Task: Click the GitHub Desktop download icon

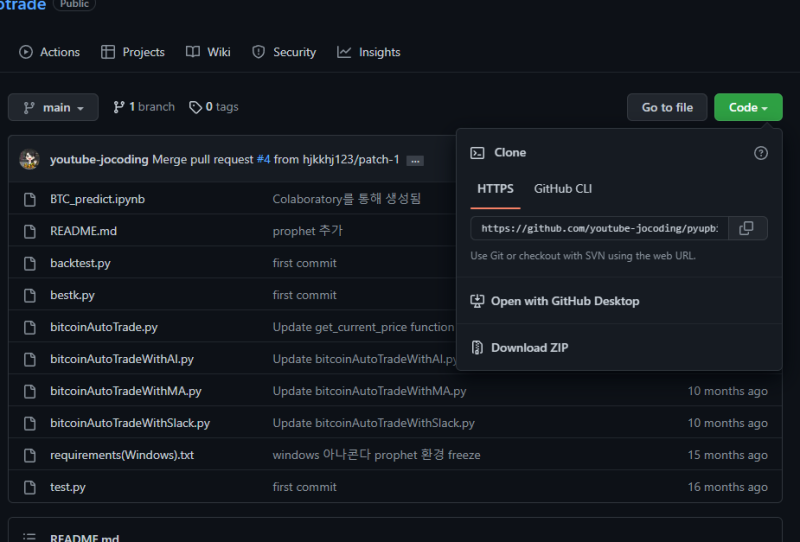Action: tap(477, 301)
